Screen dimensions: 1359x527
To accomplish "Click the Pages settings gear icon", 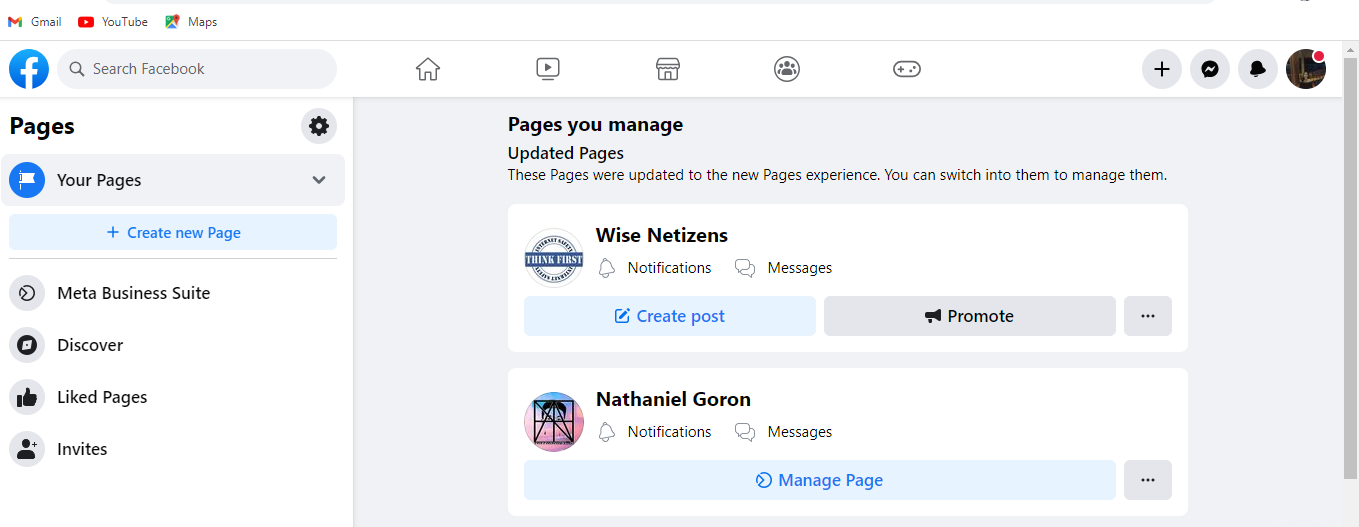I will (x=319, y=126).
